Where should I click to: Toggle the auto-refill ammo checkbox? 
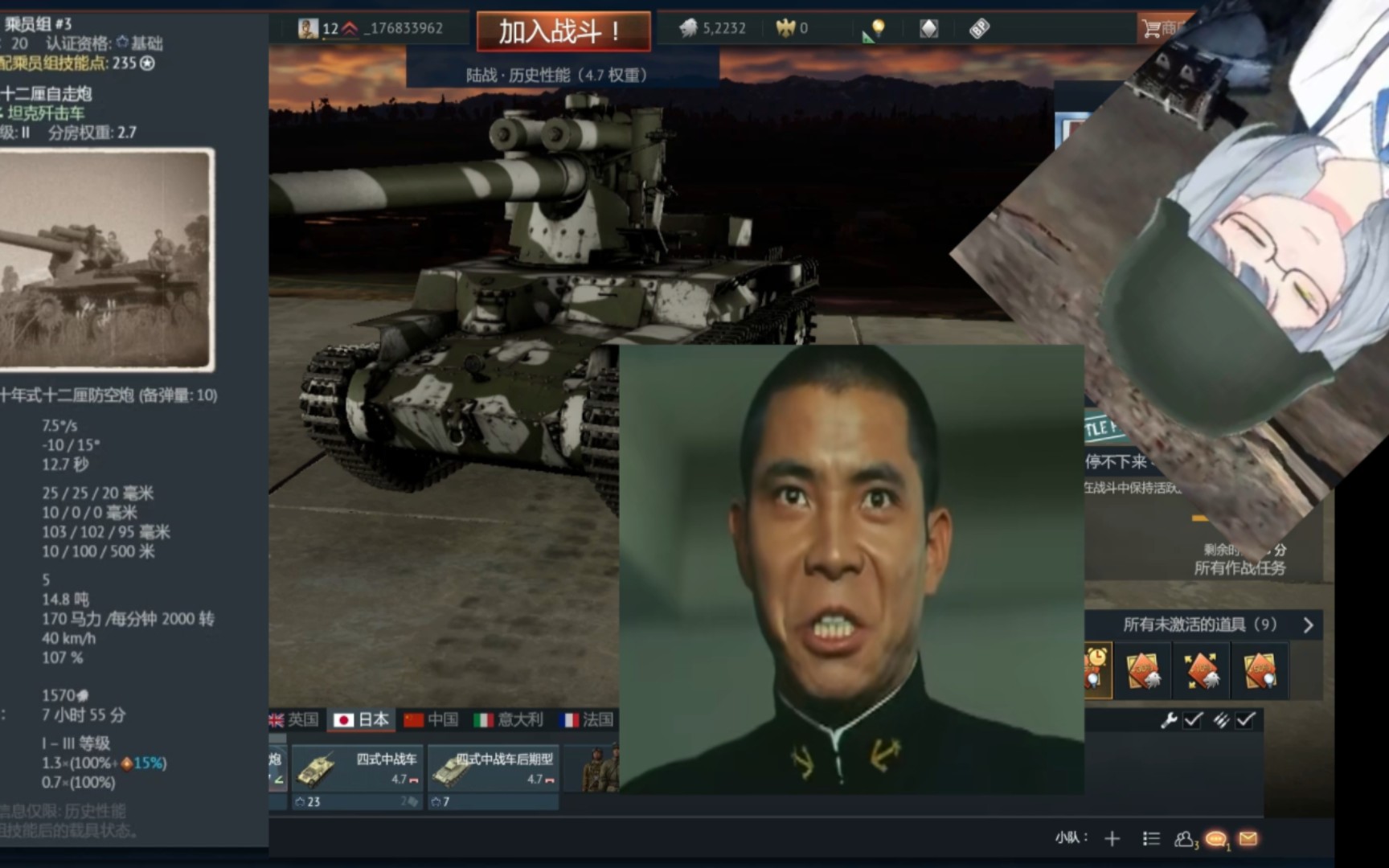(1245, 720)
